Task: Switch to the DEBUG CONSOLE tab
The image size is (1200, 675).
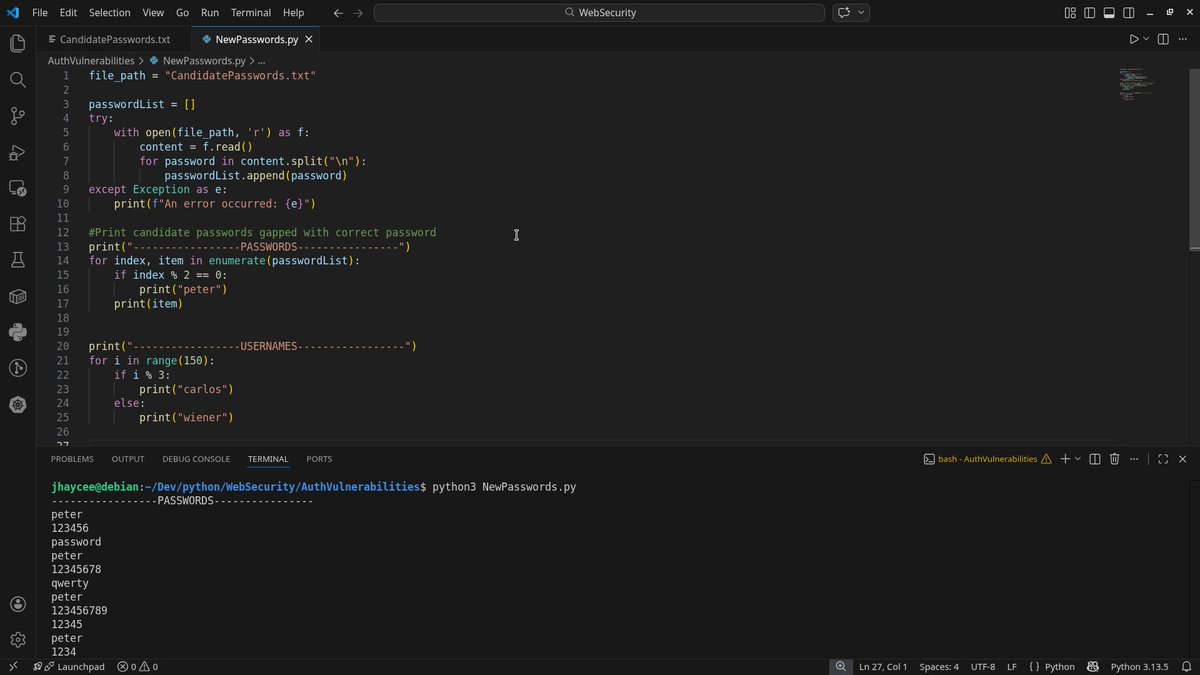Action: [x=196, y=459]
